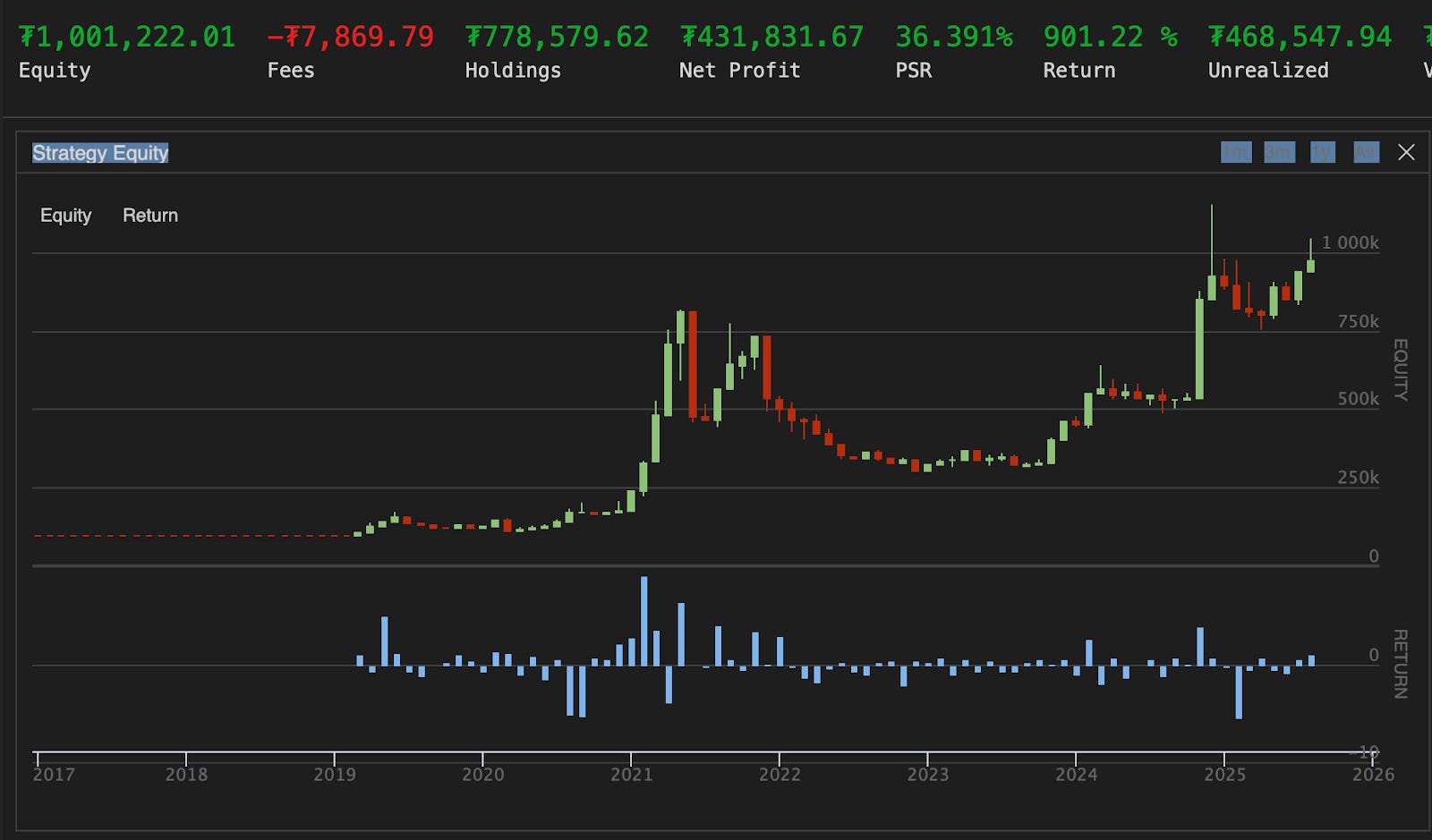Image resolution: width=1432 pixels, height=840 pixels.
Task: Toggle the Return series legend
Action: 150,216
